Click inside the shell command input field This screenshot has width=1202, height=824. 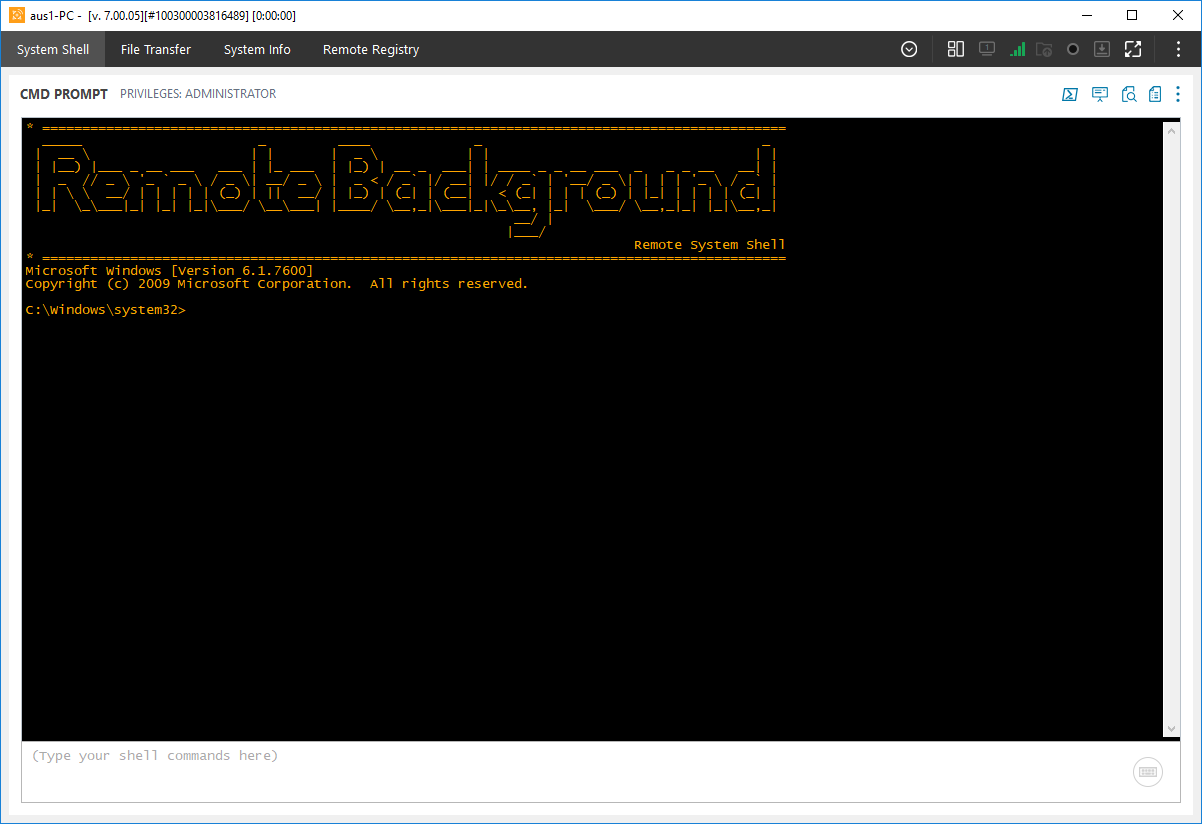(x=400, y=756)
